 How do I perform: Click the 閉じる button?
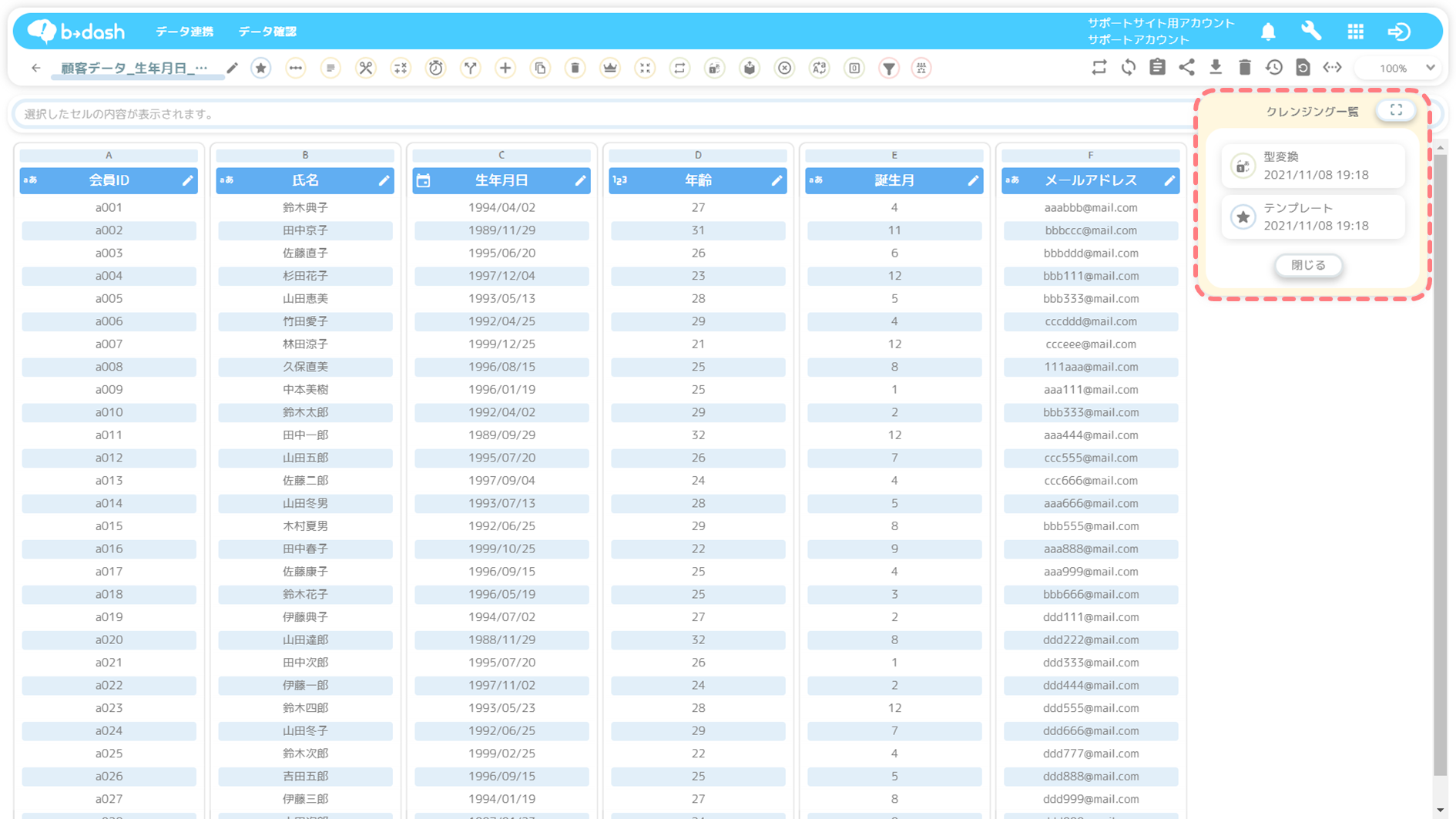click(x=1308, y=265)
